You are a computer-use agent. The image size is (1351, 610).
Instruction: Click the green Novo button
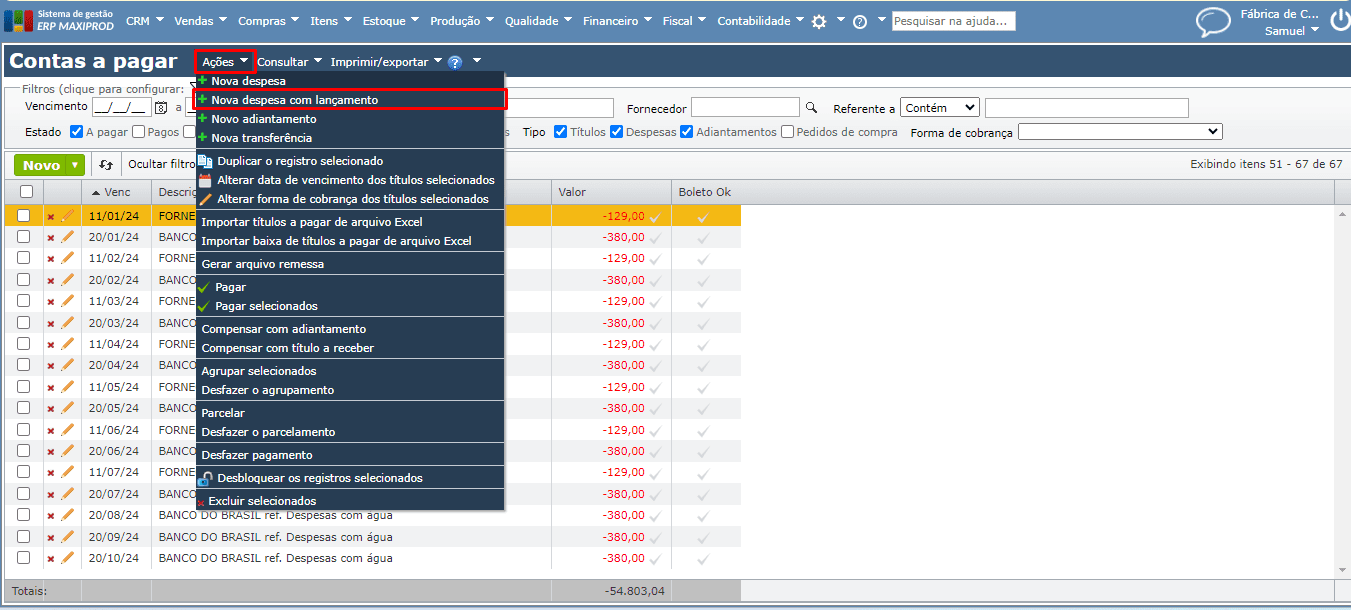[x=41, y=165]
